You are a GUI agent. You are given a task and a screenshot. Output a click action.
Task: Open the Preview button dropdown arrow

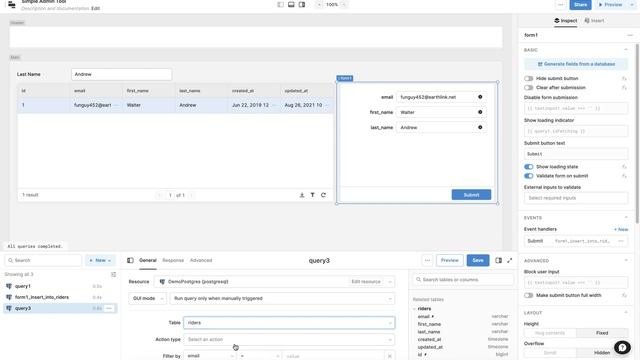tap(632, 4)
